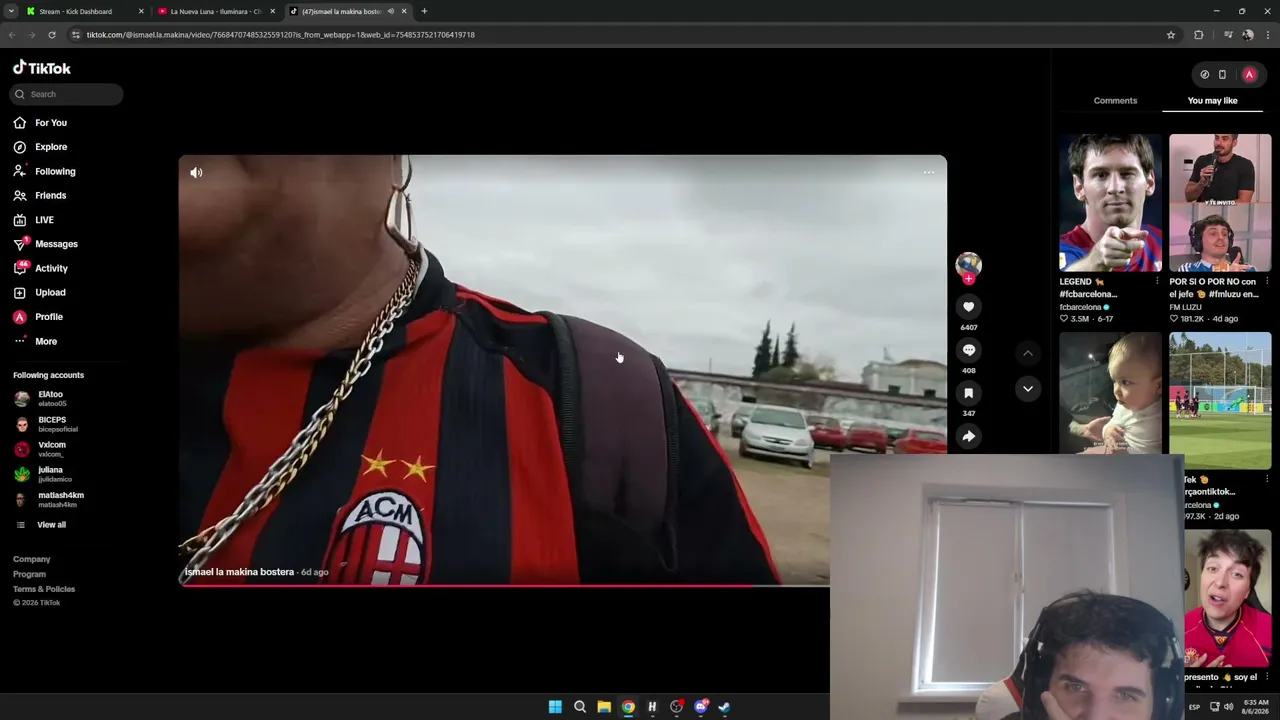
Task: Click the phone app icon in header
Action: click(1222, 74)
